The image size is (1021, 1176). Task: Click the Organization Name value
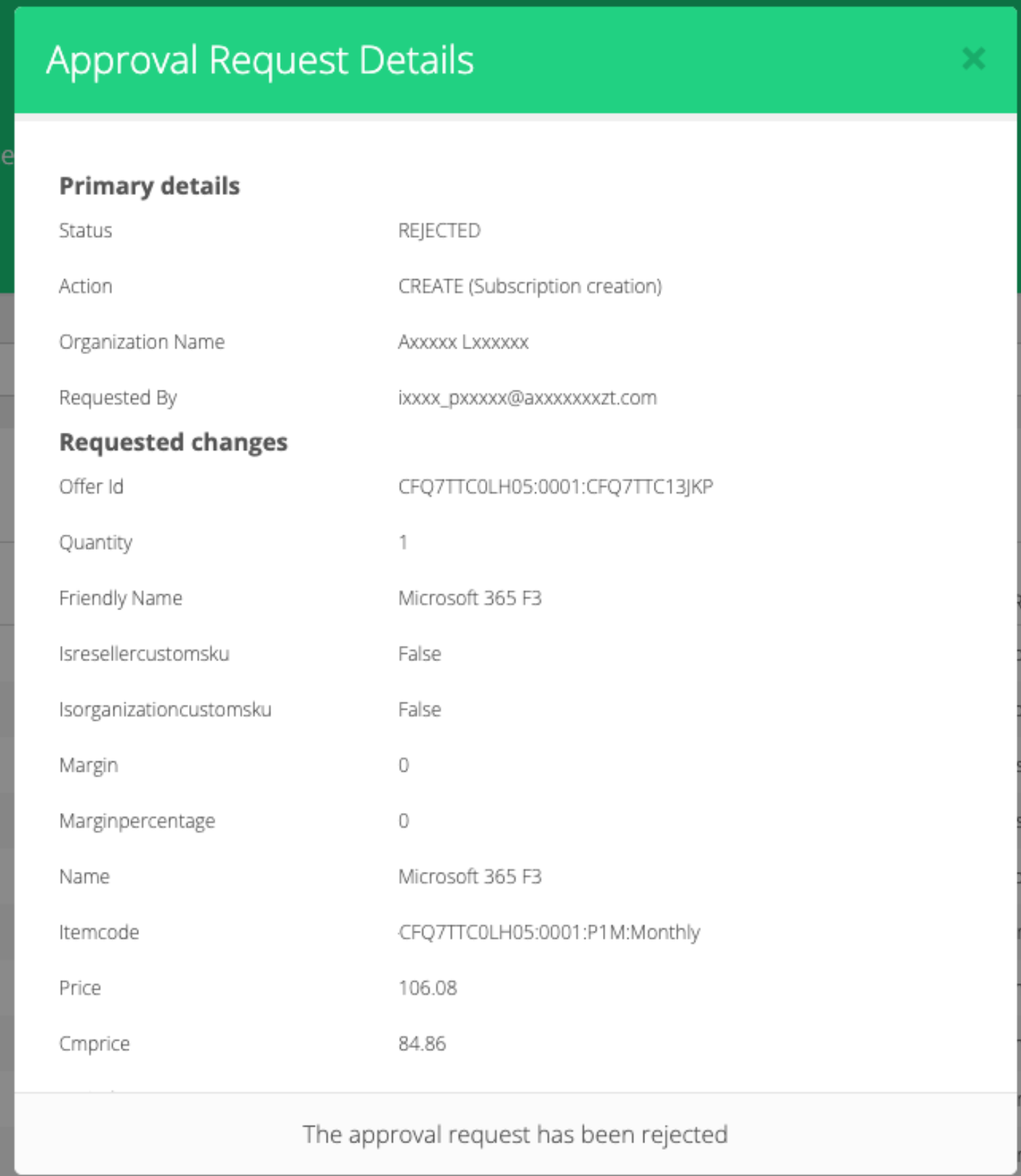point(463,342)
